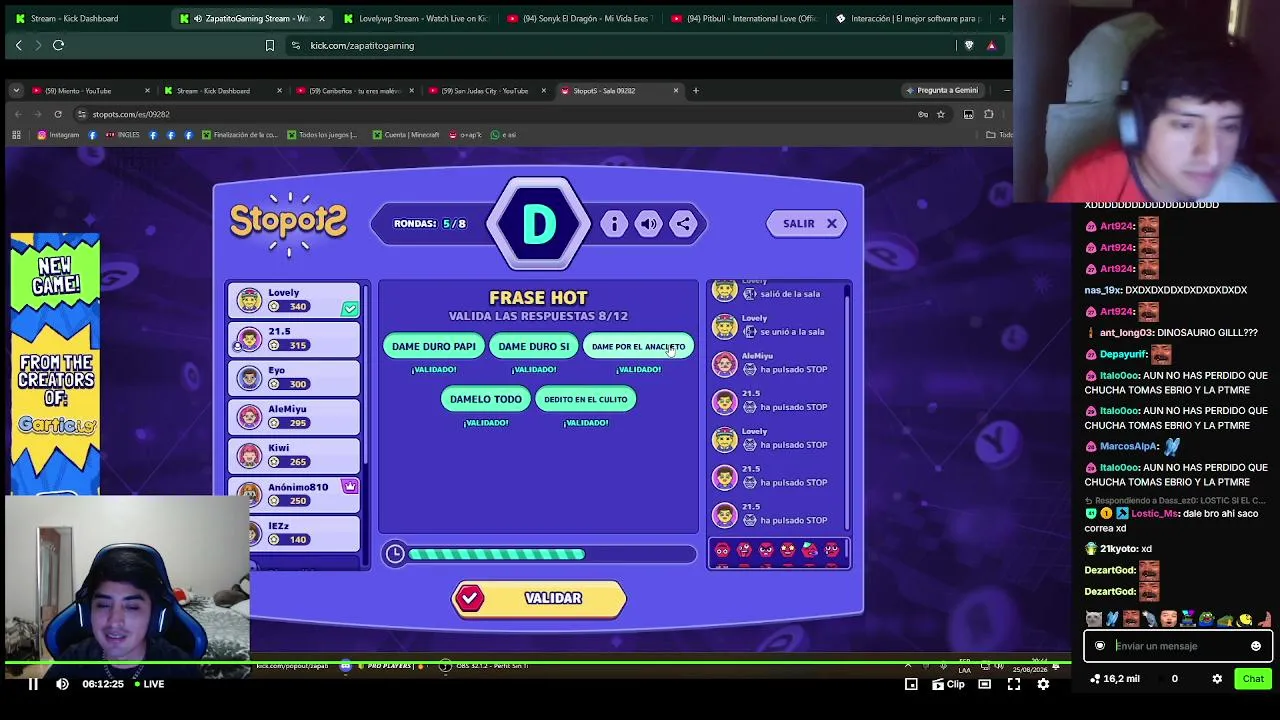Screen dimensions: 1280x720
Task: Open the Brave Shields icon
Action: pos(968,45)
